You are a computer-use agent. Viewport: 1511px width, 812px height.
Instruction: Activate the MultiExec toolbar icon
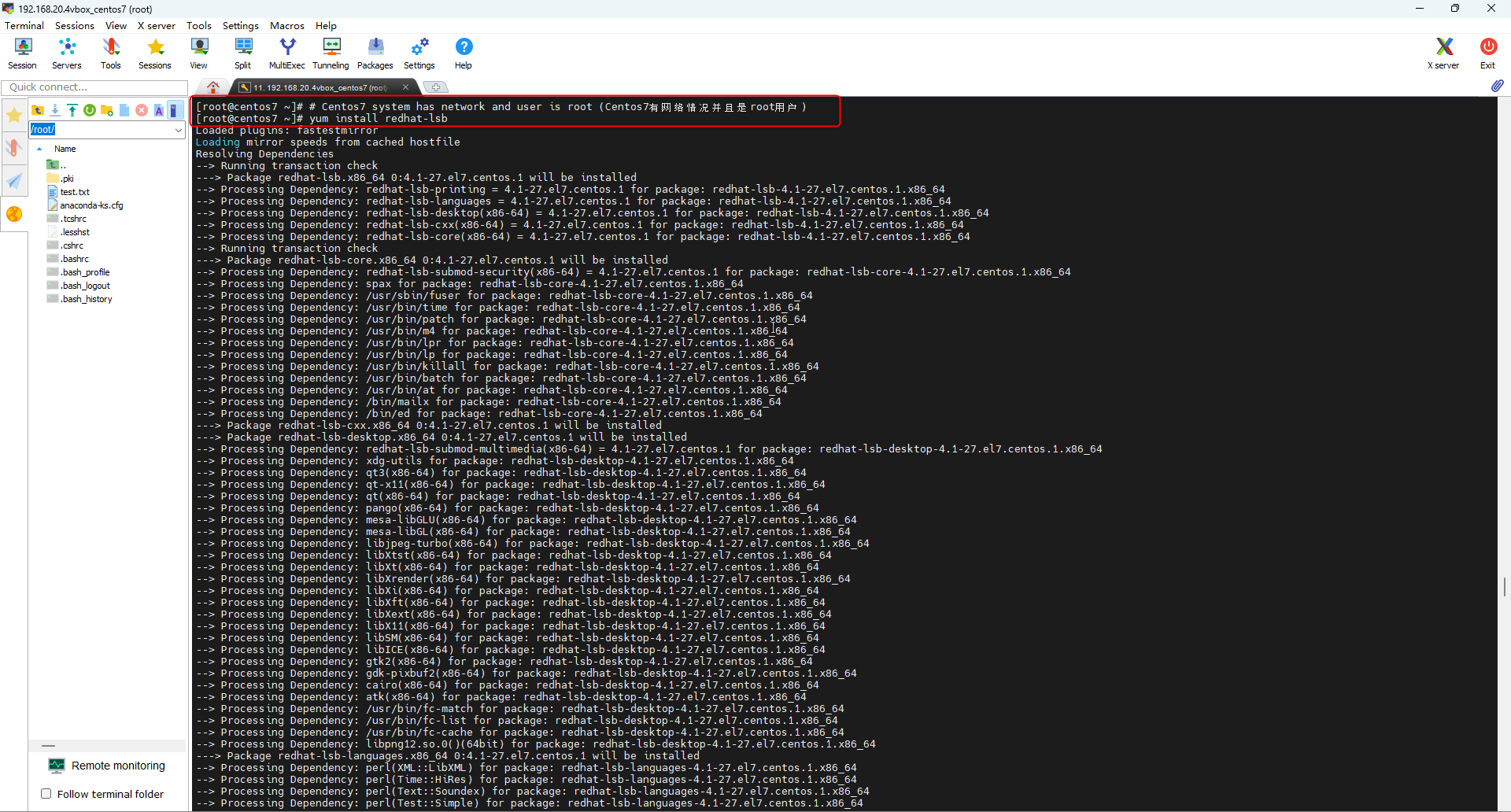click(x=287, y=54)
